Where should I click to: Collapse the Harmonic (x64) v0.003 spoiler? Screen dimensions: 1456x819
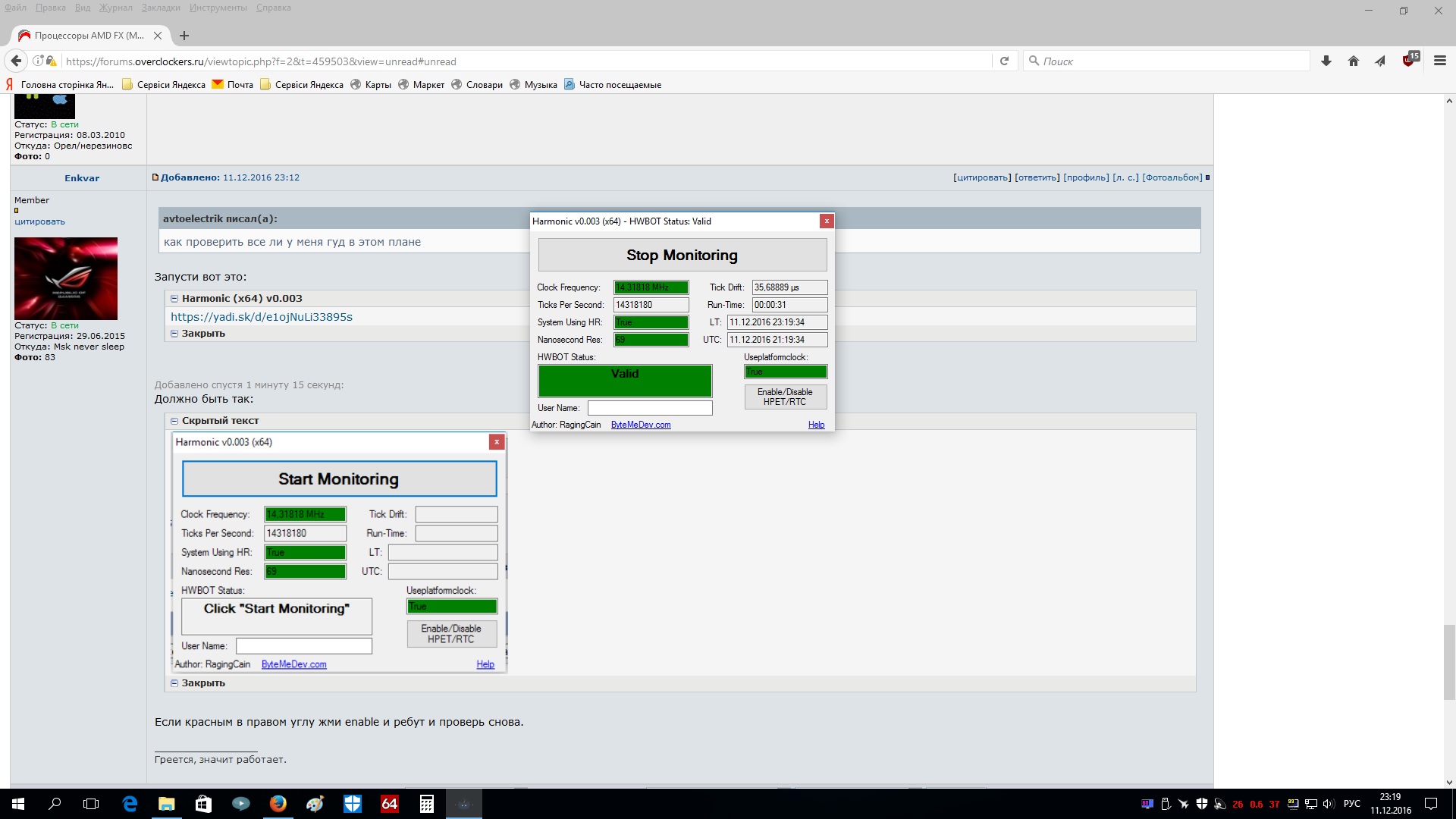pyautogui.click(x=241, y=298)
